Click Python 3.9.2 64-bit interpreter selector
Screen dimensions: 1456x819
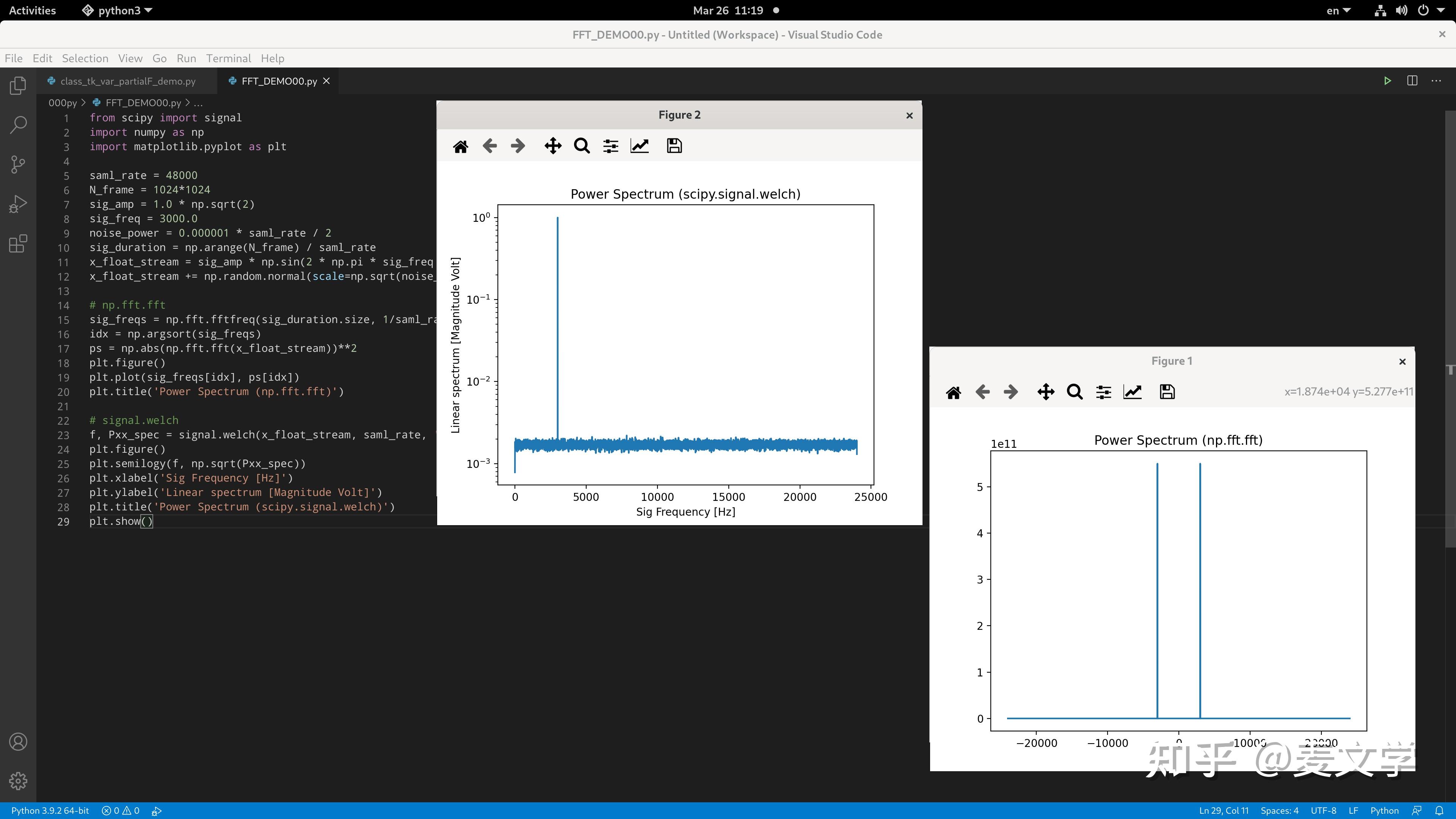point(50,811)
